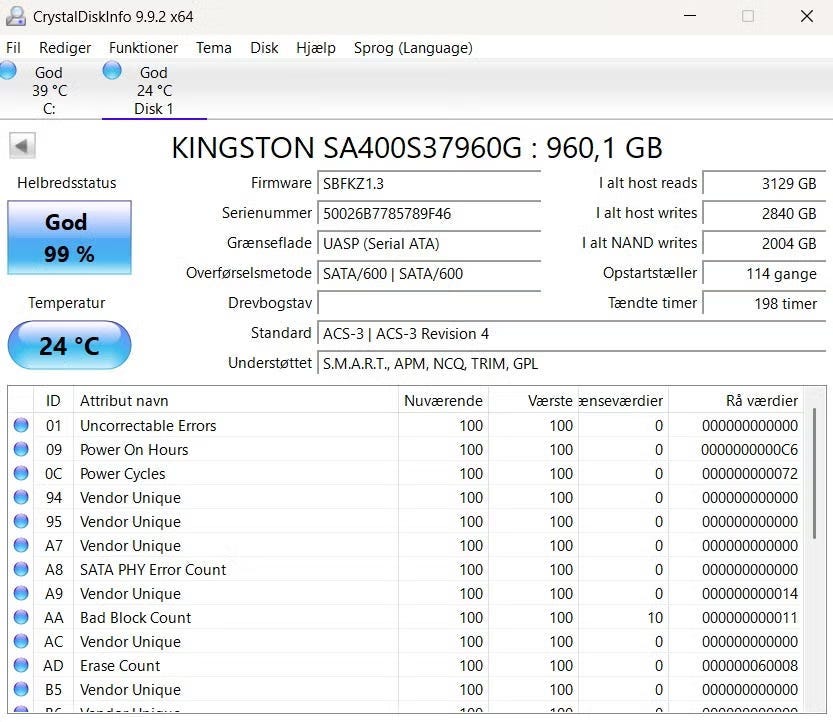Click the blue status dot for C: drive
The height and width of the screenshot is (722, 833).
pyautogui.click(x=7, y=71)
